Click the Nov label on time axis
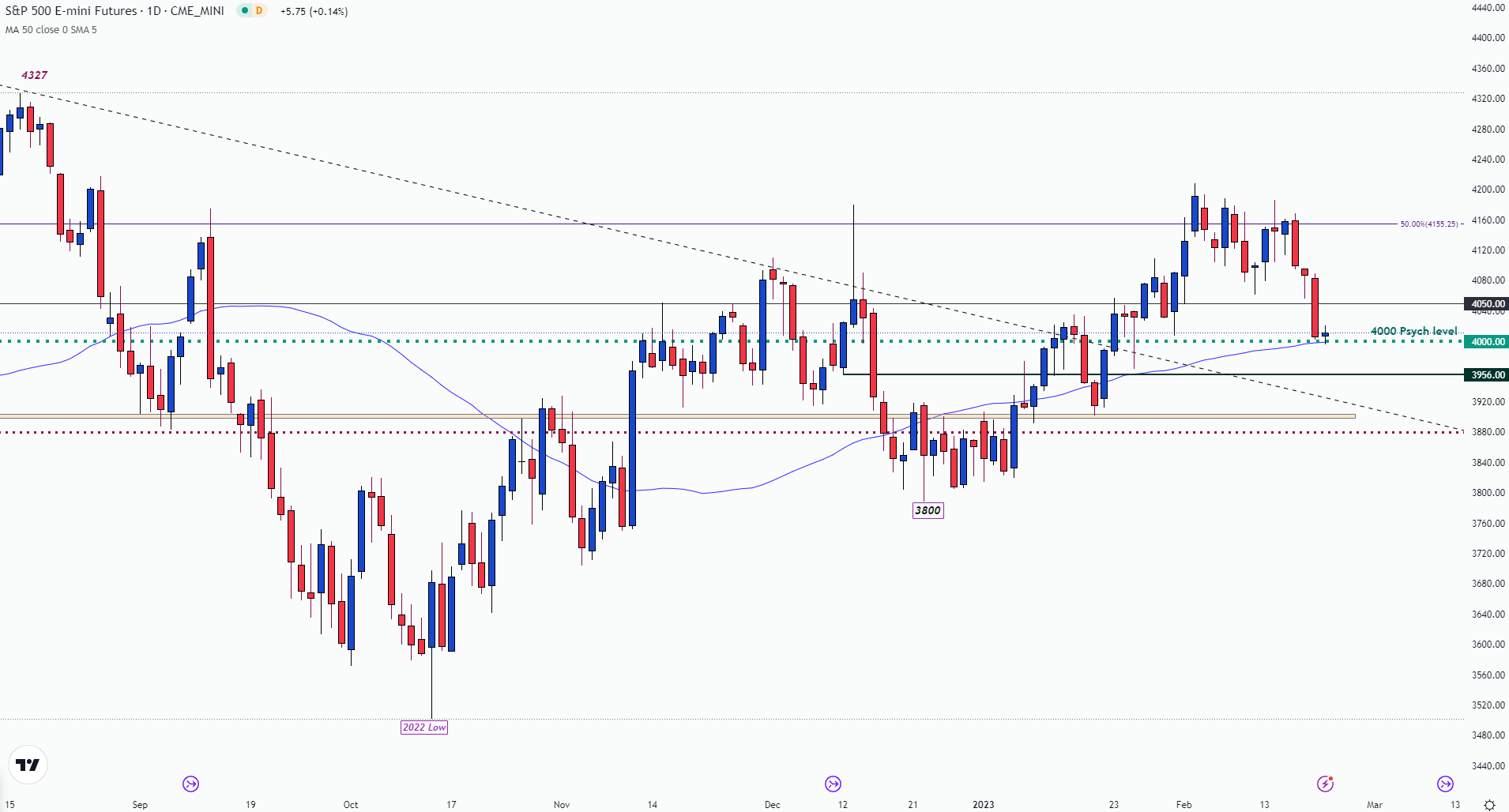This screenshot has width=1509, height=812. (562, 805)
